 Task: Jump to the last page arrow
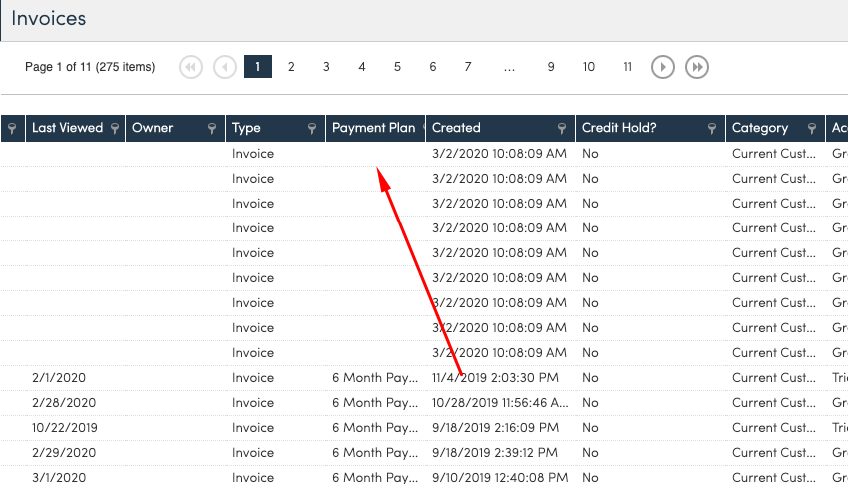[697, 67]
